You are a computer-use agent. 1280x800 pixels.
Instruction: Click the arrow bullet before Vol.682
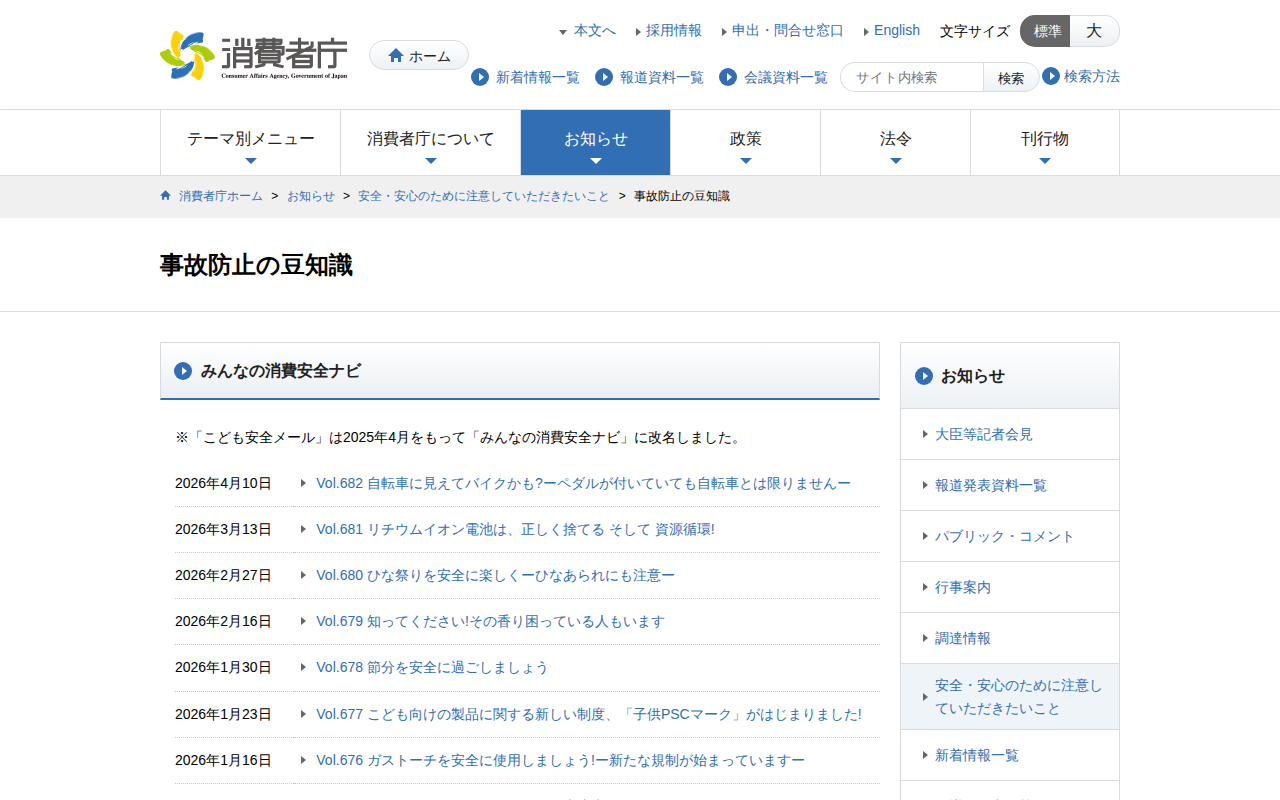[x=303, y=483]
